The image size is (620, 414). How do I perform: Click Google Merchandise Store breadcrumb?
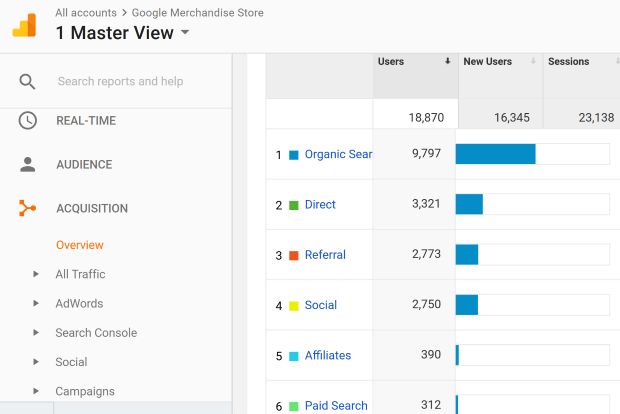point(198,13)
